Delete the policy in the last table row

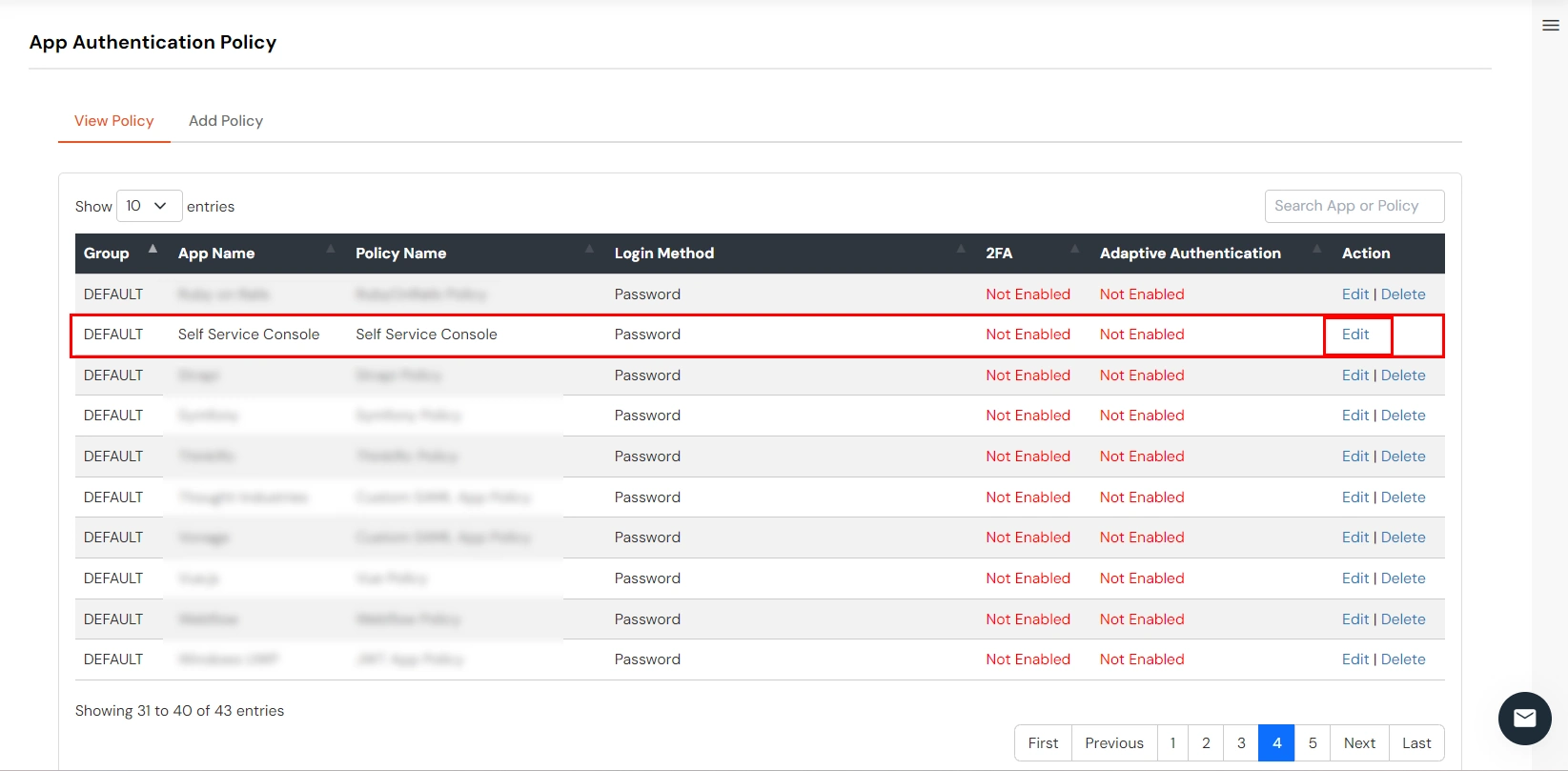tap(1403, 659)
